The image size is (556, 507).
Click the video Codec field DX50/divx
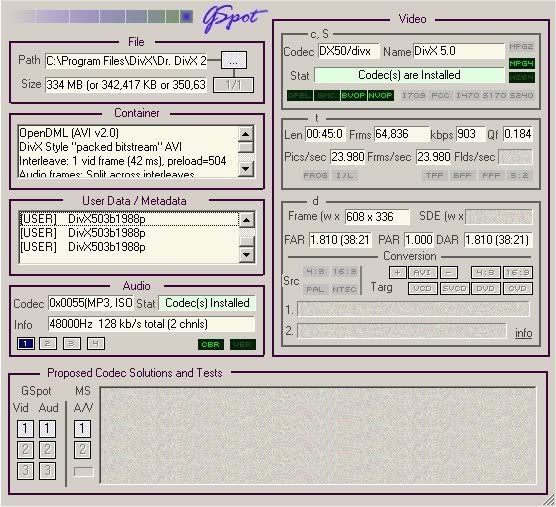tap(349, 51)
